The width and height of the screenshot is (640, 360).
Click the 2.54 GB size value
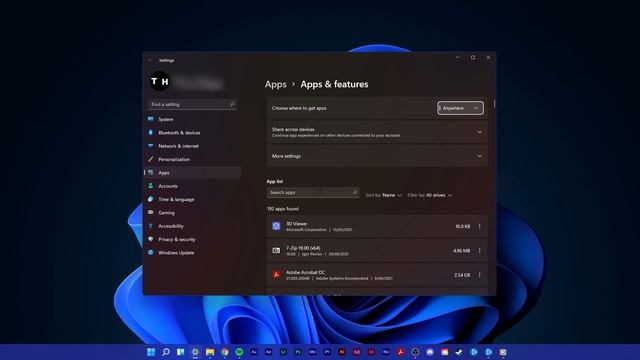tap(462, 275)
